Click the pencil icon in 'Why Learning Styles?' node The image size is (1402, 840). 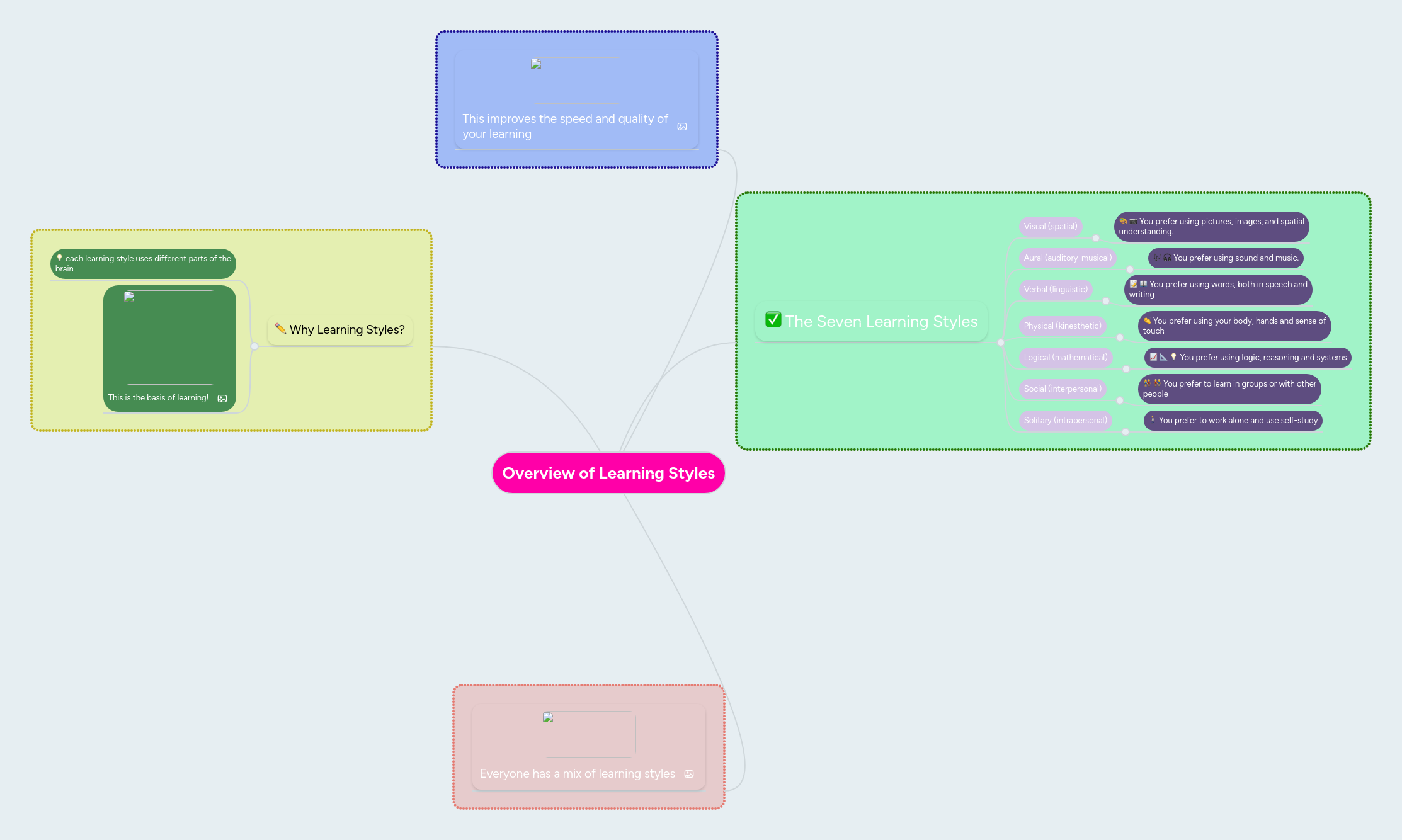click(x=281, y=329)
